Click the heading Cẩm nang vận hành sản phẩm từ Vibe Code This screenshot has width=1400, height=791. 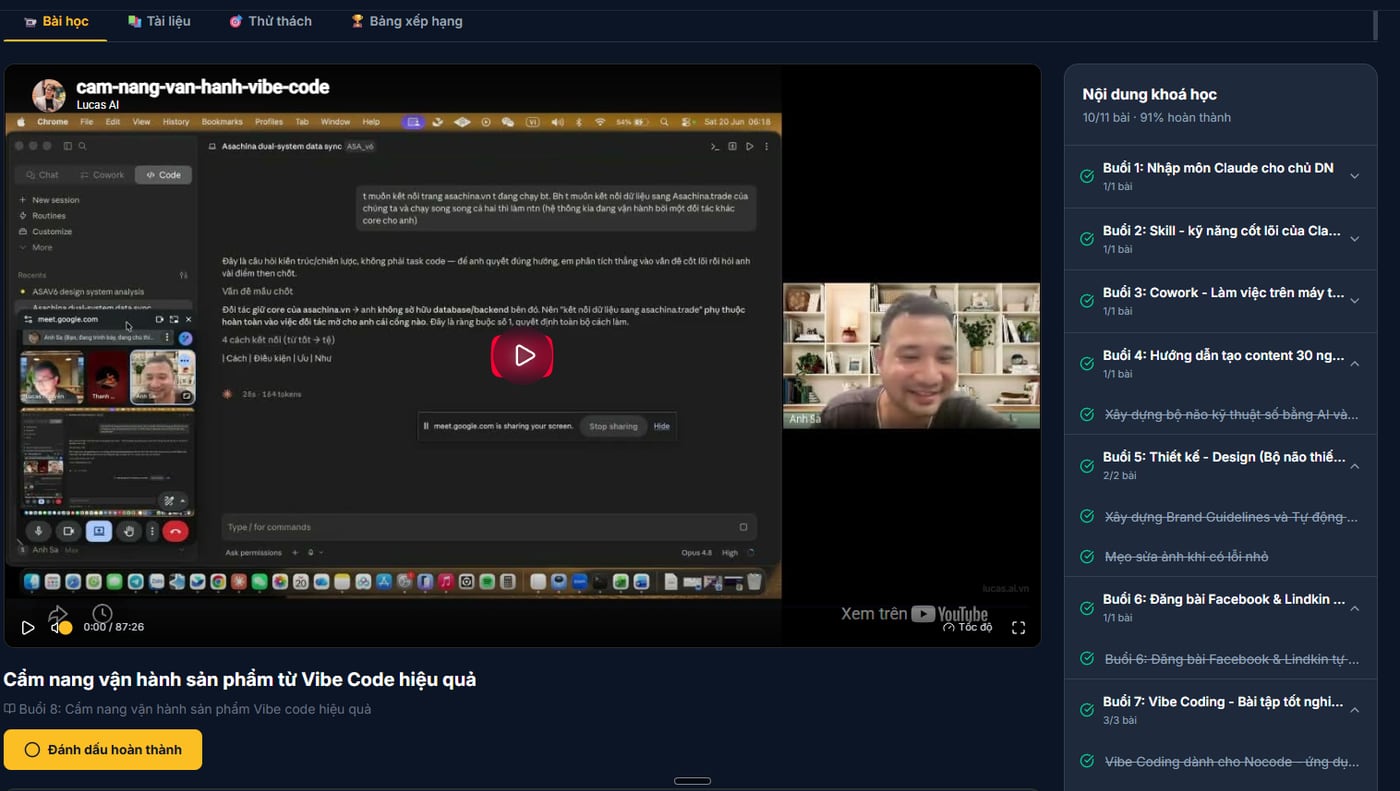tap(240, 680)
